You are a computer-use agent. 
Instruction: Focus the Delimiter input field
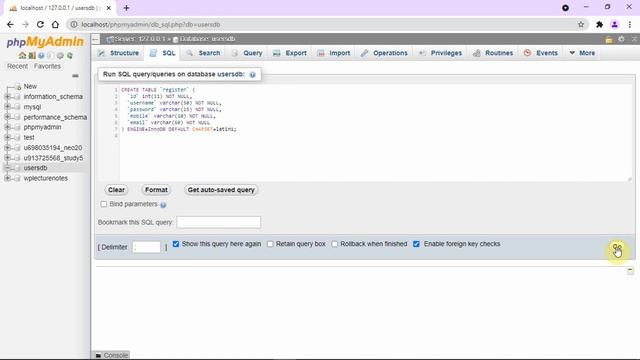tap(147, 247)
